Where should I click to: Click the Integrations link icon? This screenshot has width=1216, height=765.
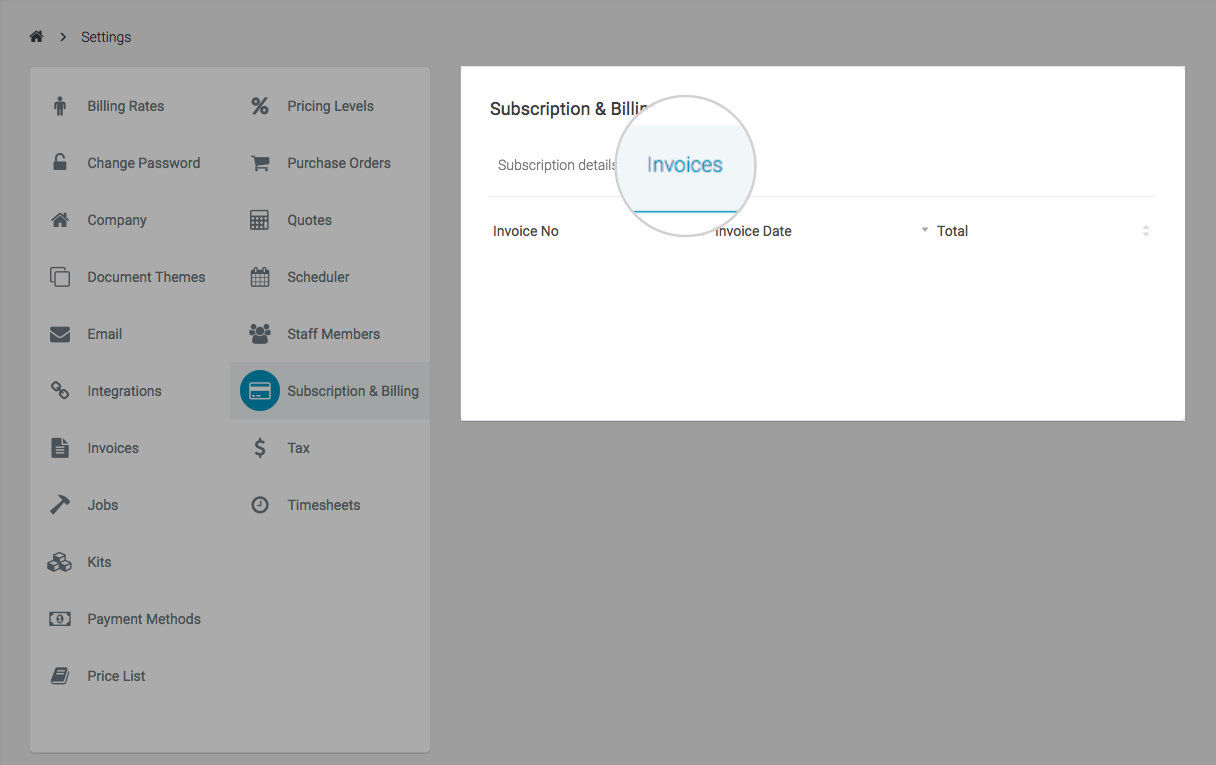60,391
